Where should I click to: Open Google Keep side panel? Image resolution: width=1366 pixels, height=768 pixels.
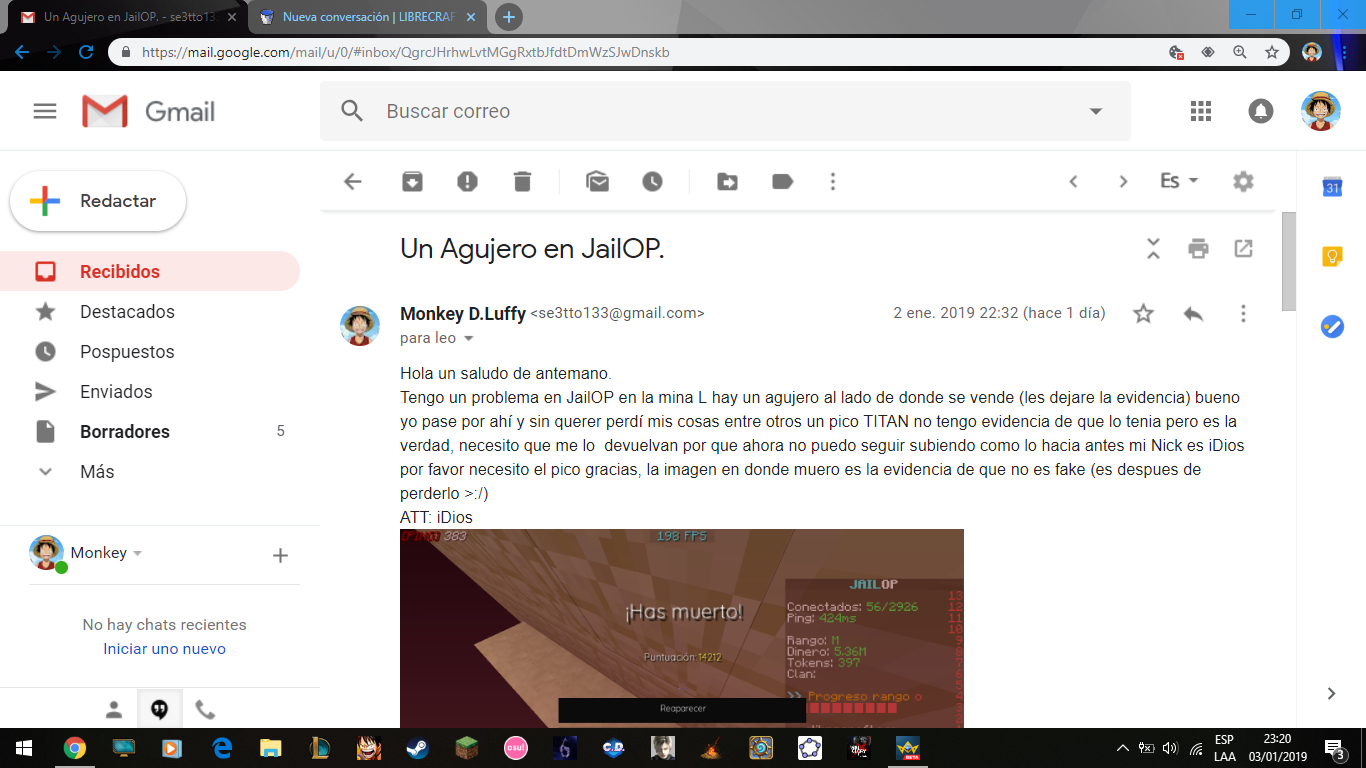click(x=1332, y=257)
